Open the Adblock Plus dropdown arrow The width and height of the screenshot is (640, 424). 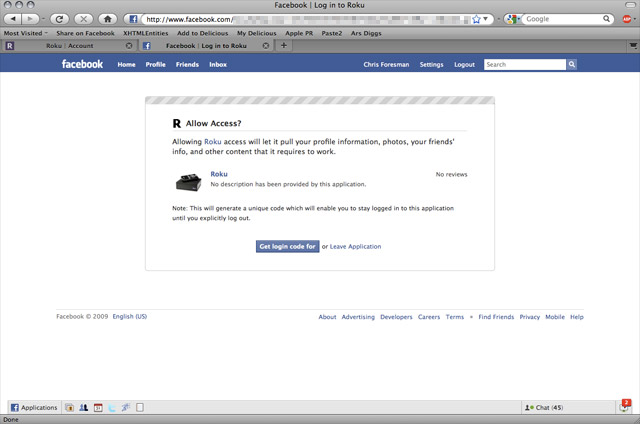coord(635,19)
